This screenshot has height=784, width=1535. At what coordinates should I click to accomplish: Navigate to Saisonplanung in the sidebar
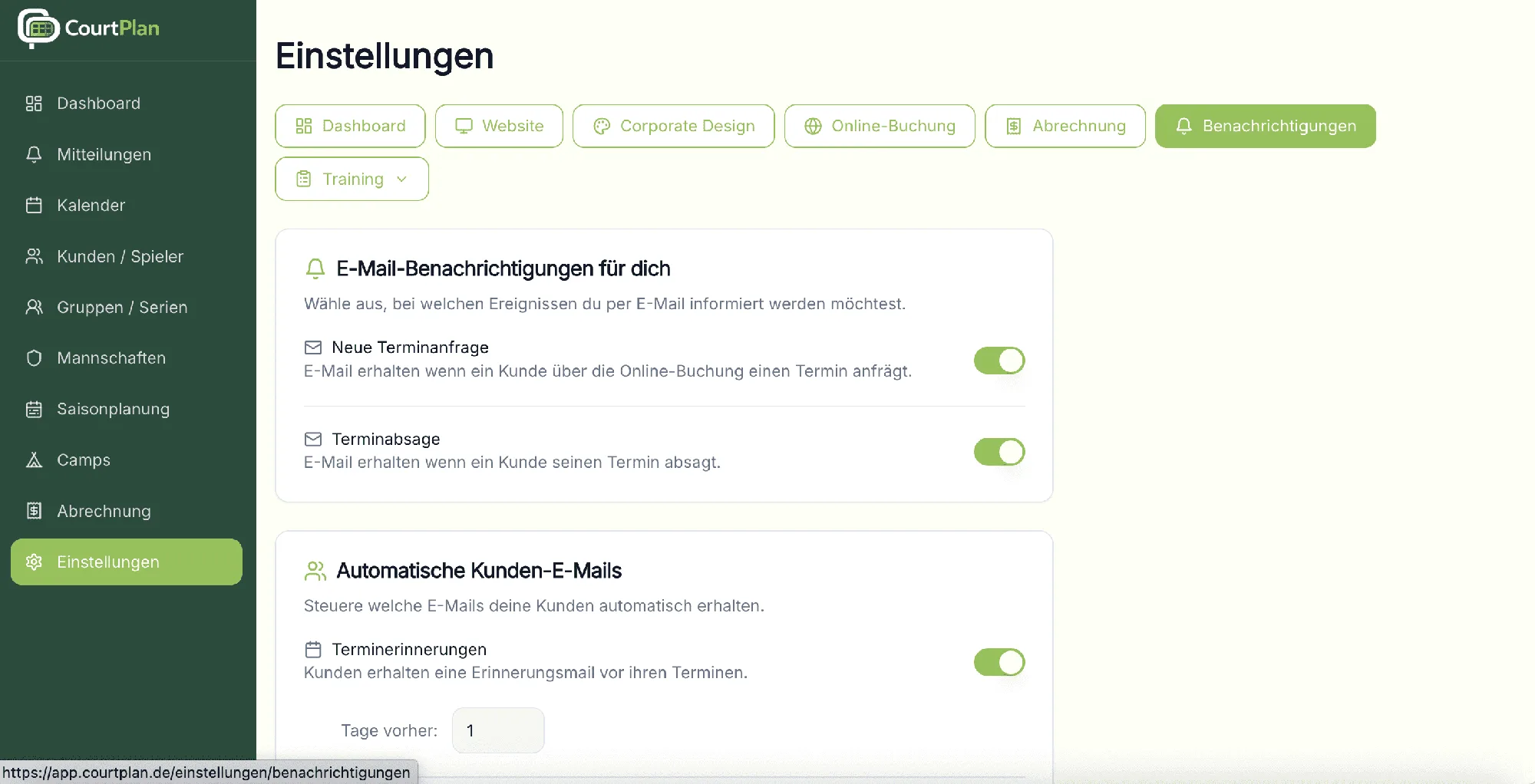(x=127, y=409)
